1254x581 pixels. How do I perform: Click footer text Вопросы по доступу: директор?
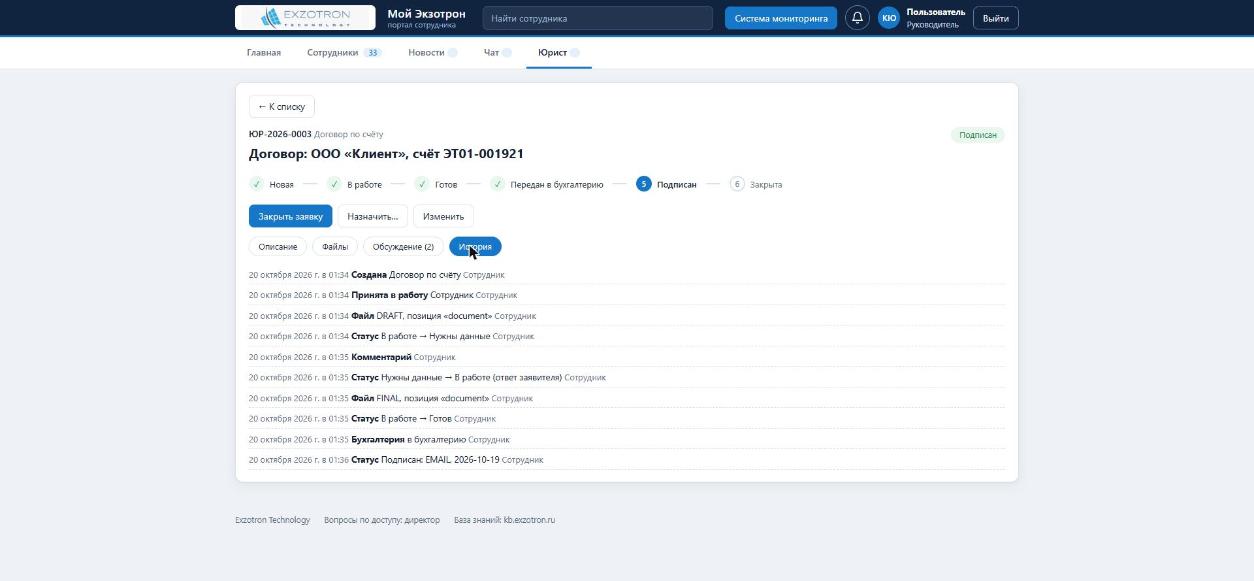[382, 520]
